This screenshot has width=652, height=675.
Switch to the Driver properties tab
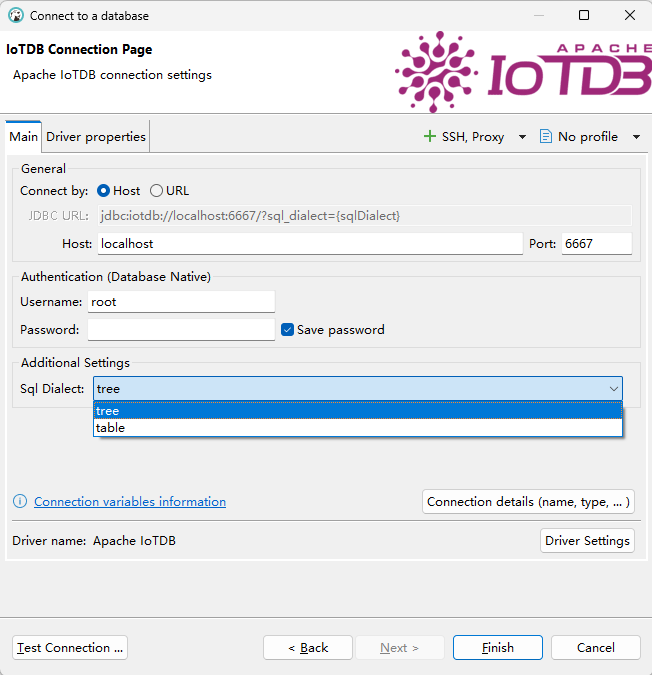[x=96, y=137]
